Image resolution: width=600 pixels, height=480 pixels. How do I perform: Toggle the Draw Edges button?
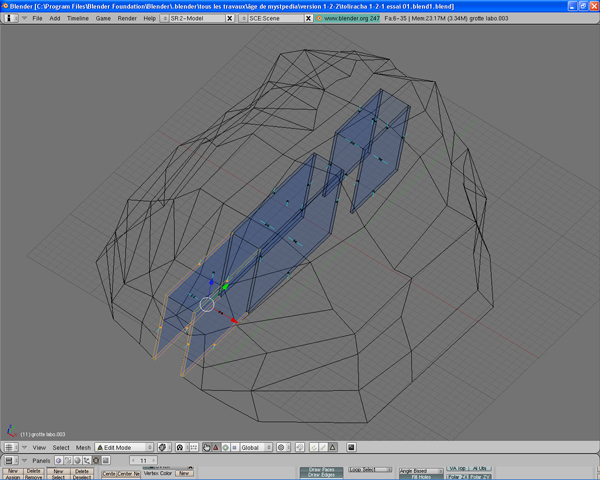pos(321,475)
